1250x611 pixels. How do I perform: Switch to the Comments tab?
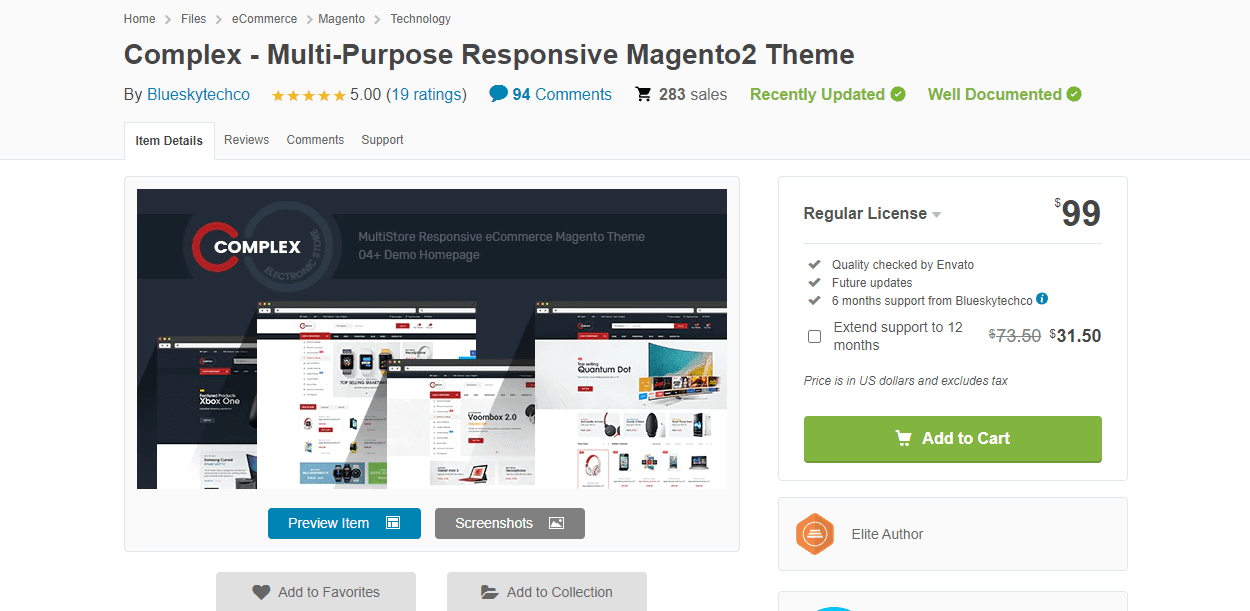315,140
